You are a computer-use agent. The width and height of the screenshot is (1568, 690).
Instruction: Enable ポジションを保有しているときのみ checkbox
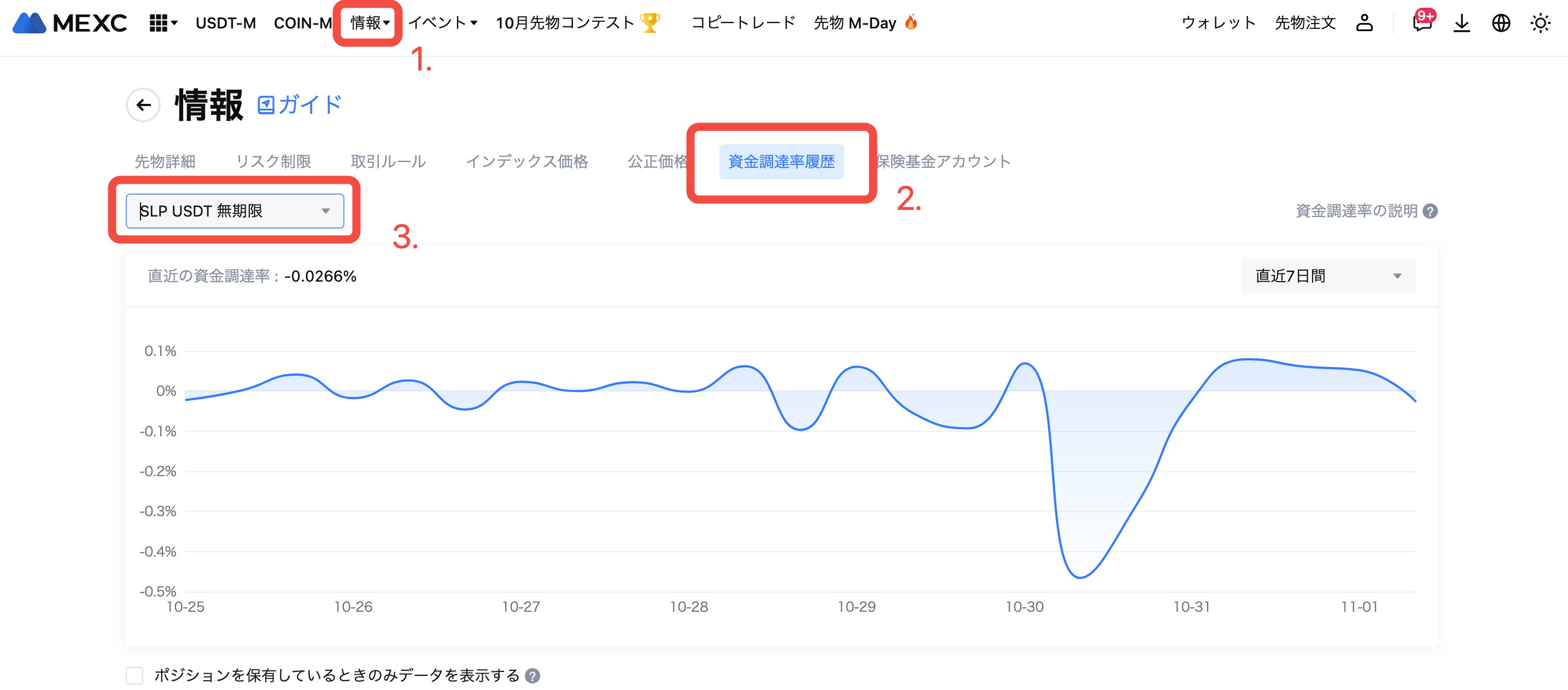[x=134, y=676]
